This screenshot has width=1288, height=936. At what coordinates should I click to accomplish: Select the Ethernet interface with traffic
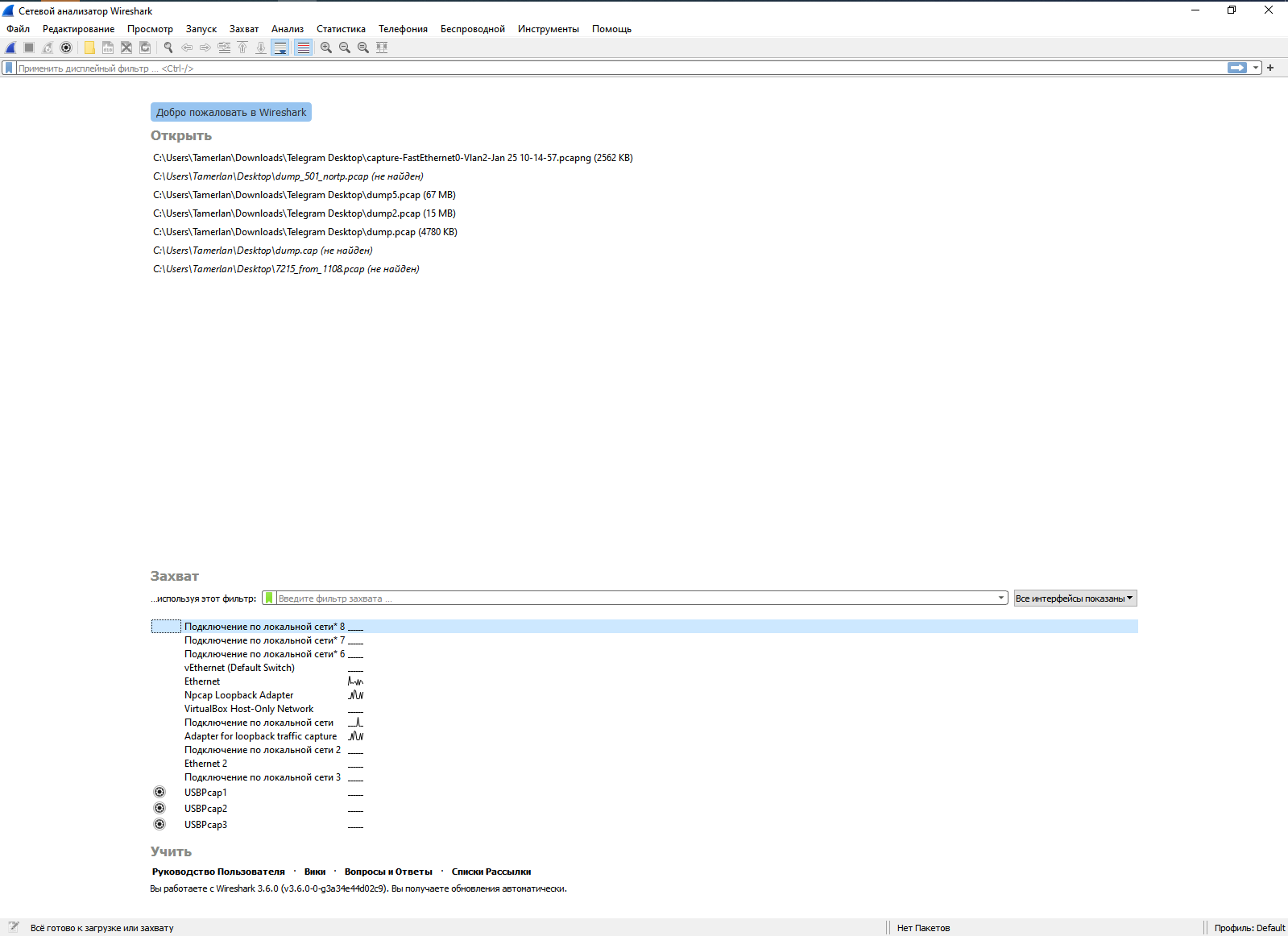[x=644, y=681]
